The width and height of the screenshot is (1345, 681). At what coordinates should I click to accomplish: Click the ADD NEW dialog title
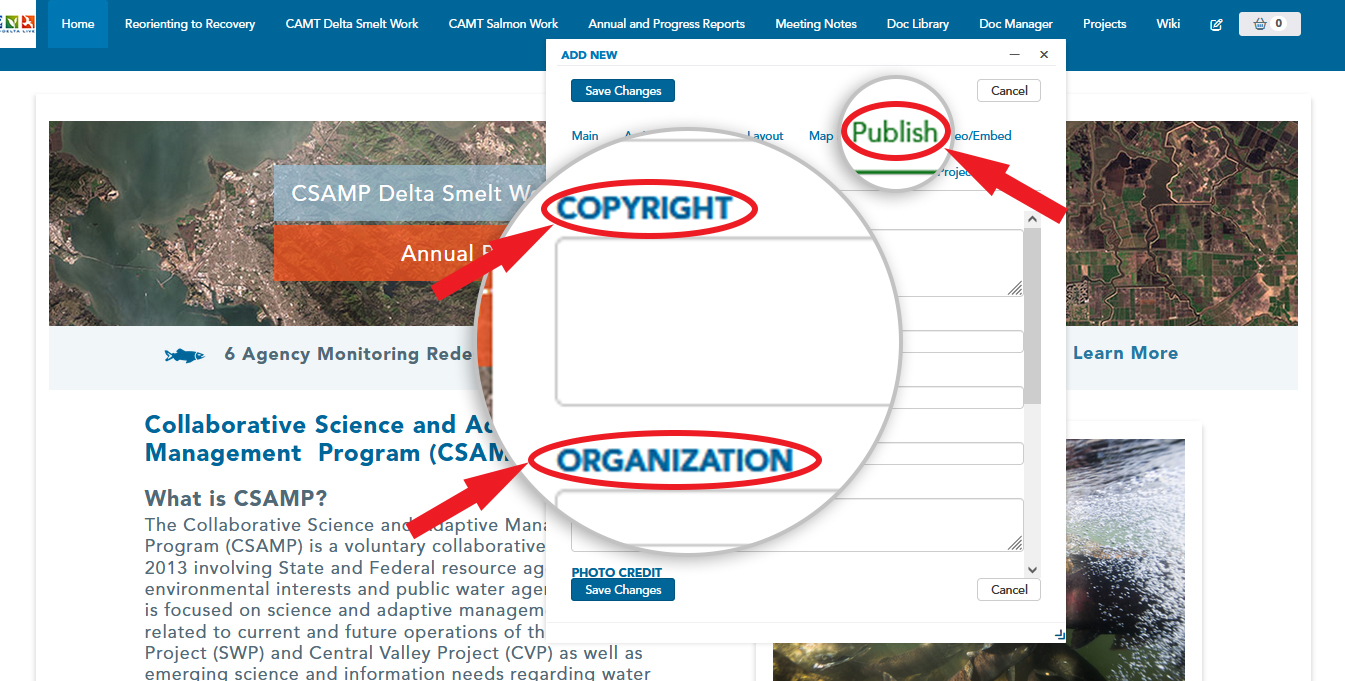pos(590,55)
